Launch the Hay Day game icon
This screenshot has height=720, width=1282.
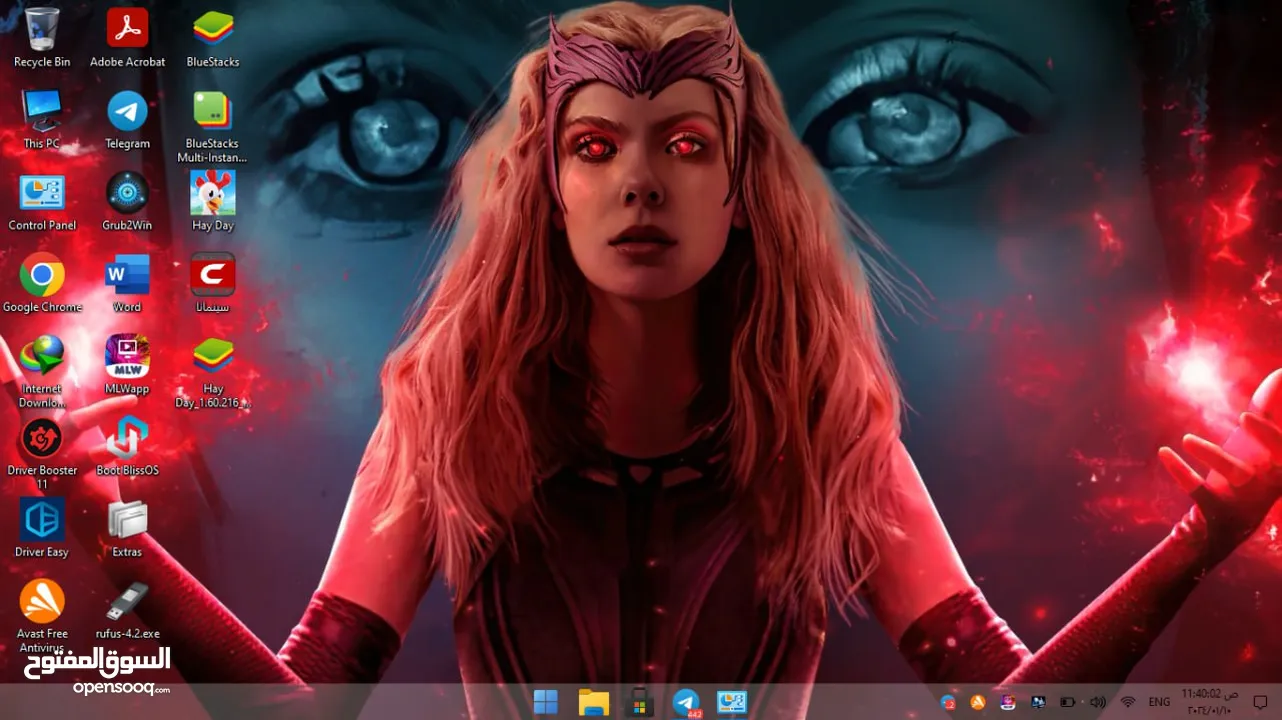(x=213, y=201)
